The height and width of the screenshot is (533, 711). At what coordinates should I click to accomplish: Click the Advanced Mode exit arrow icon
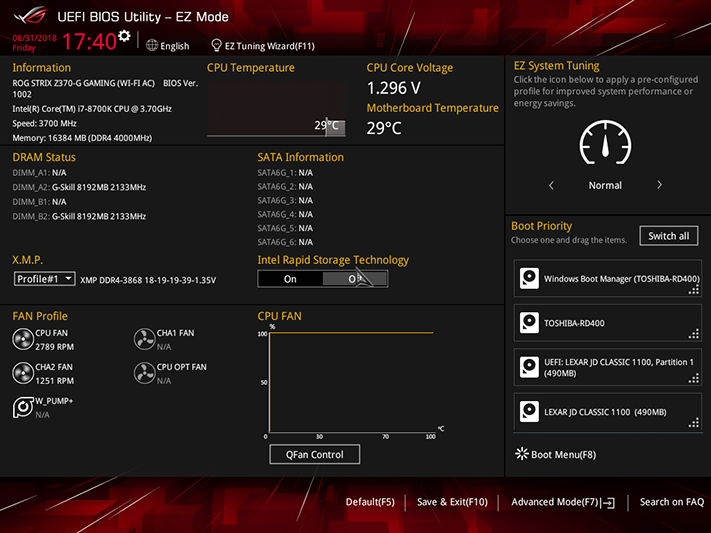coord(608,503)
